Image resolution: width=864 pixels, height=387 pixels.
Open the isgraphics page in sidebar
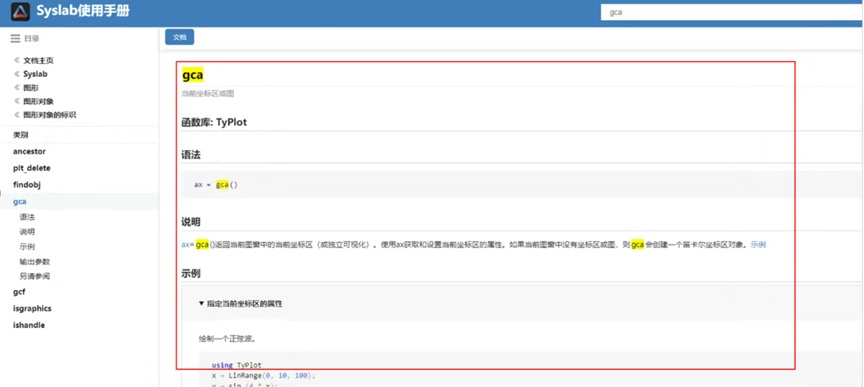32,308
